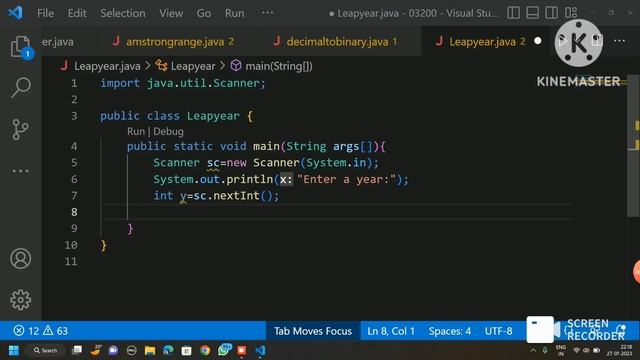This screenshot has width=640, height=360.
Task: Toggle the primary side bar layout icon
Action: coord(513,13)
